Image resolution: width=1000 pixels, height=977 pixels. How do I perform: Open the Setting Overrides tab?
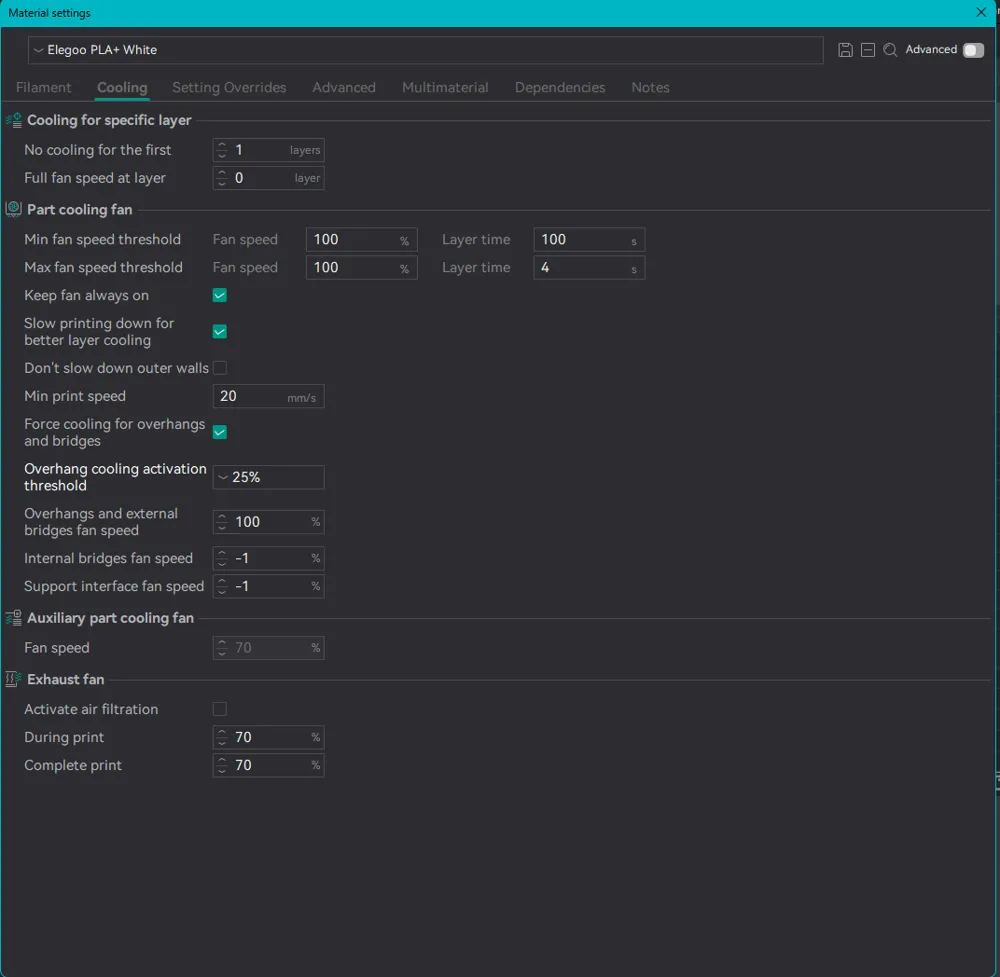229,88
